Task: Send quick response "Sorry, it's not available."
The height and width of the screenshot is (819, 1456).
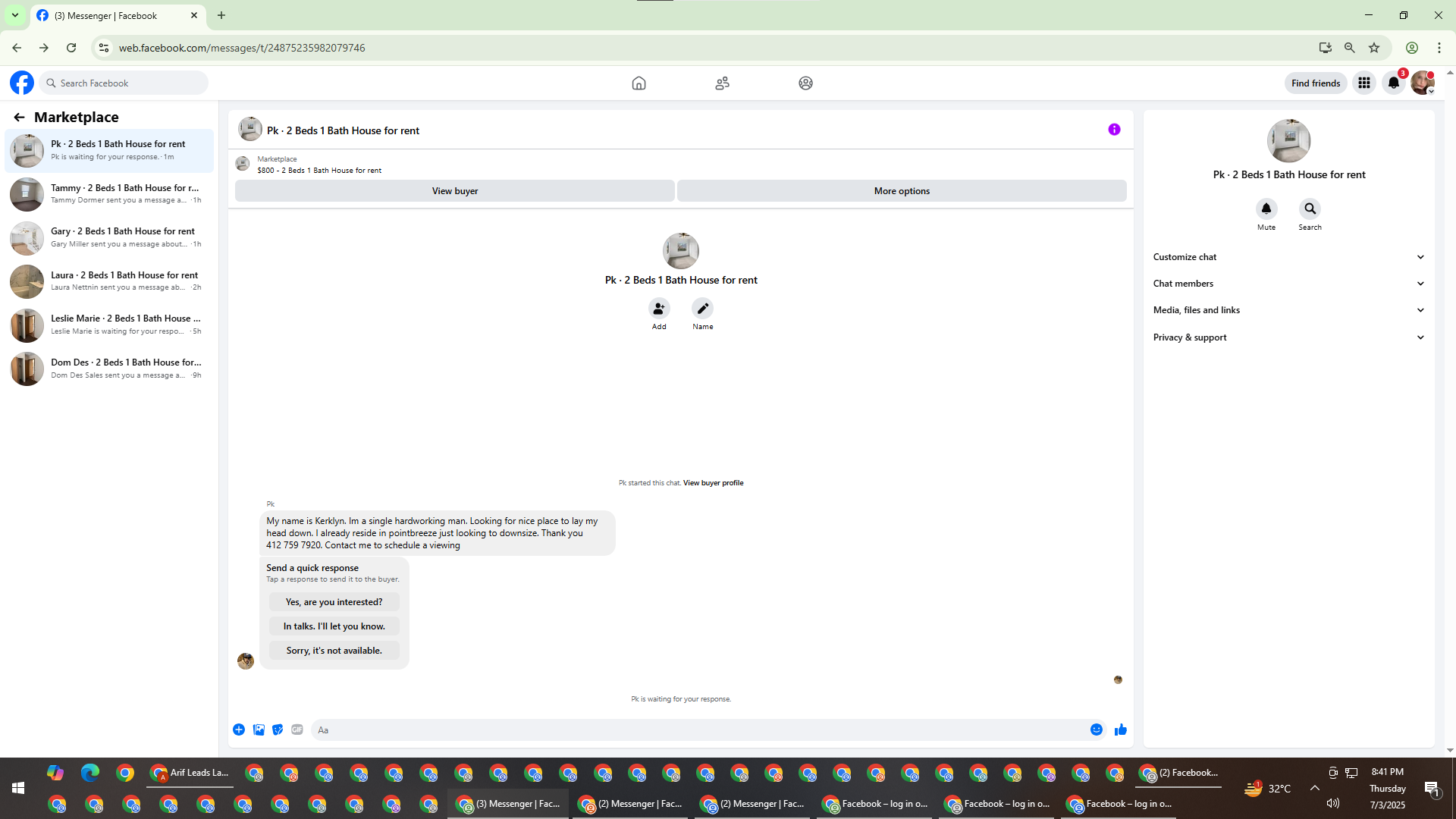Action: (x=334, y=651)
